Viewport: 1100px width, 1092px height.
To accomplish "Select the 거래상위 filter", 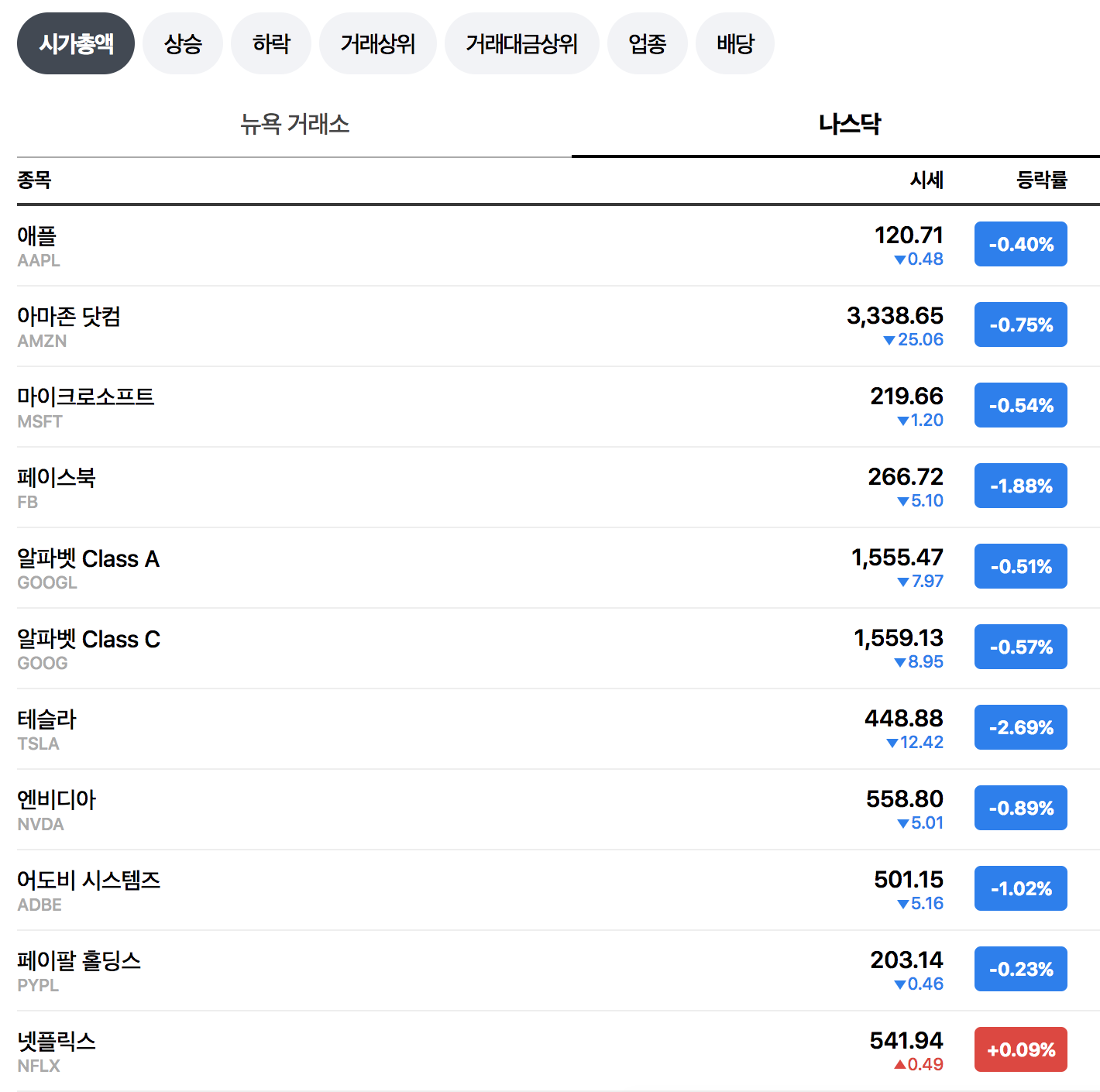I will click(378, 43).
